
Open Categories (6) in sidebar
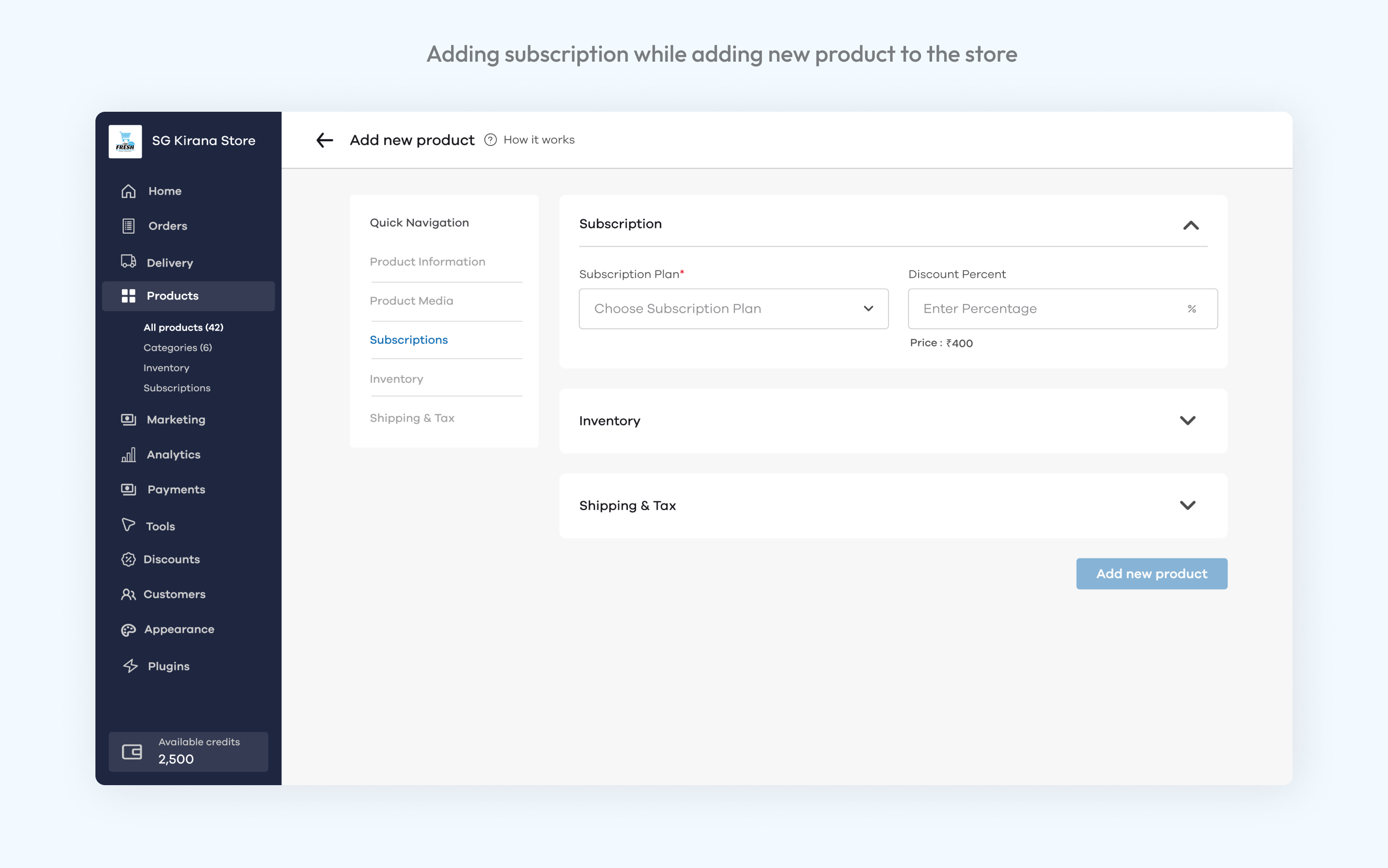point(177,347)
